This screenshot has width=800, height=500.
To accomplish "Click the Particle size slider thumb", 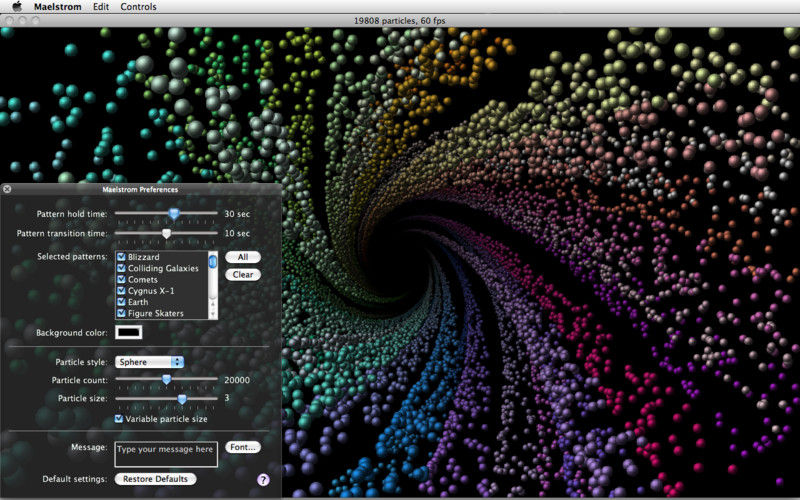I will point(182,399).
